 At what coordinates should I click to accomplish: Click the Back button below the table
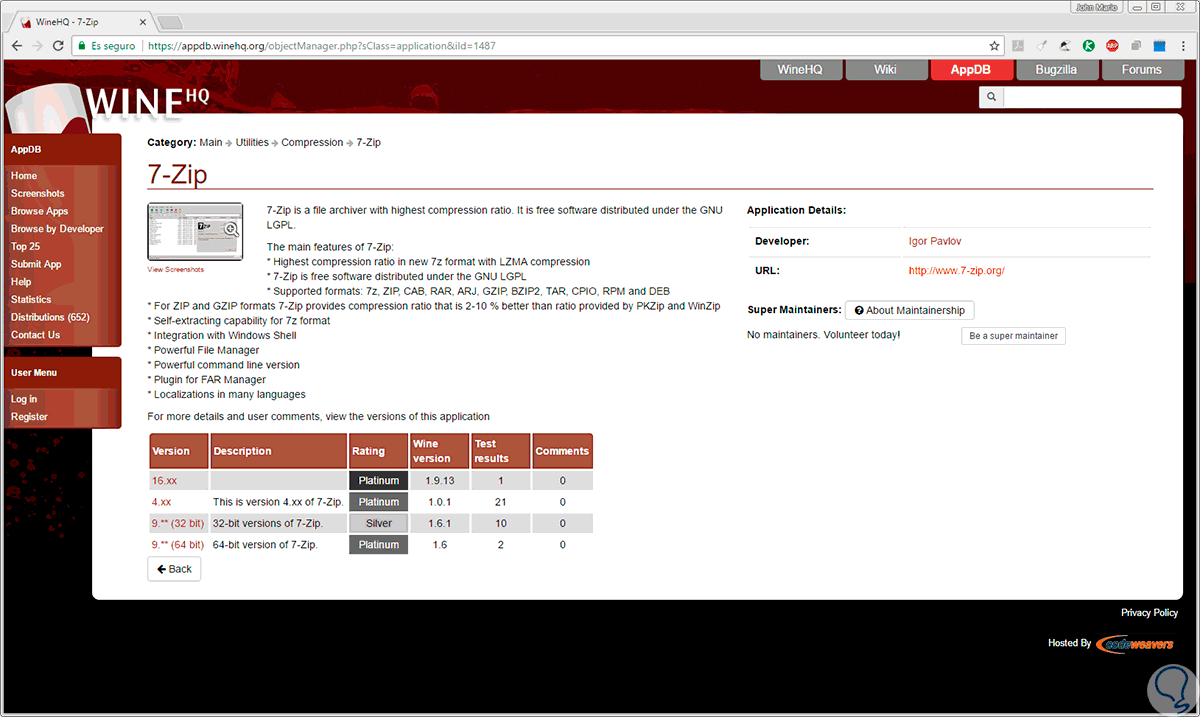pyautogui.click(x=174, y=569)
